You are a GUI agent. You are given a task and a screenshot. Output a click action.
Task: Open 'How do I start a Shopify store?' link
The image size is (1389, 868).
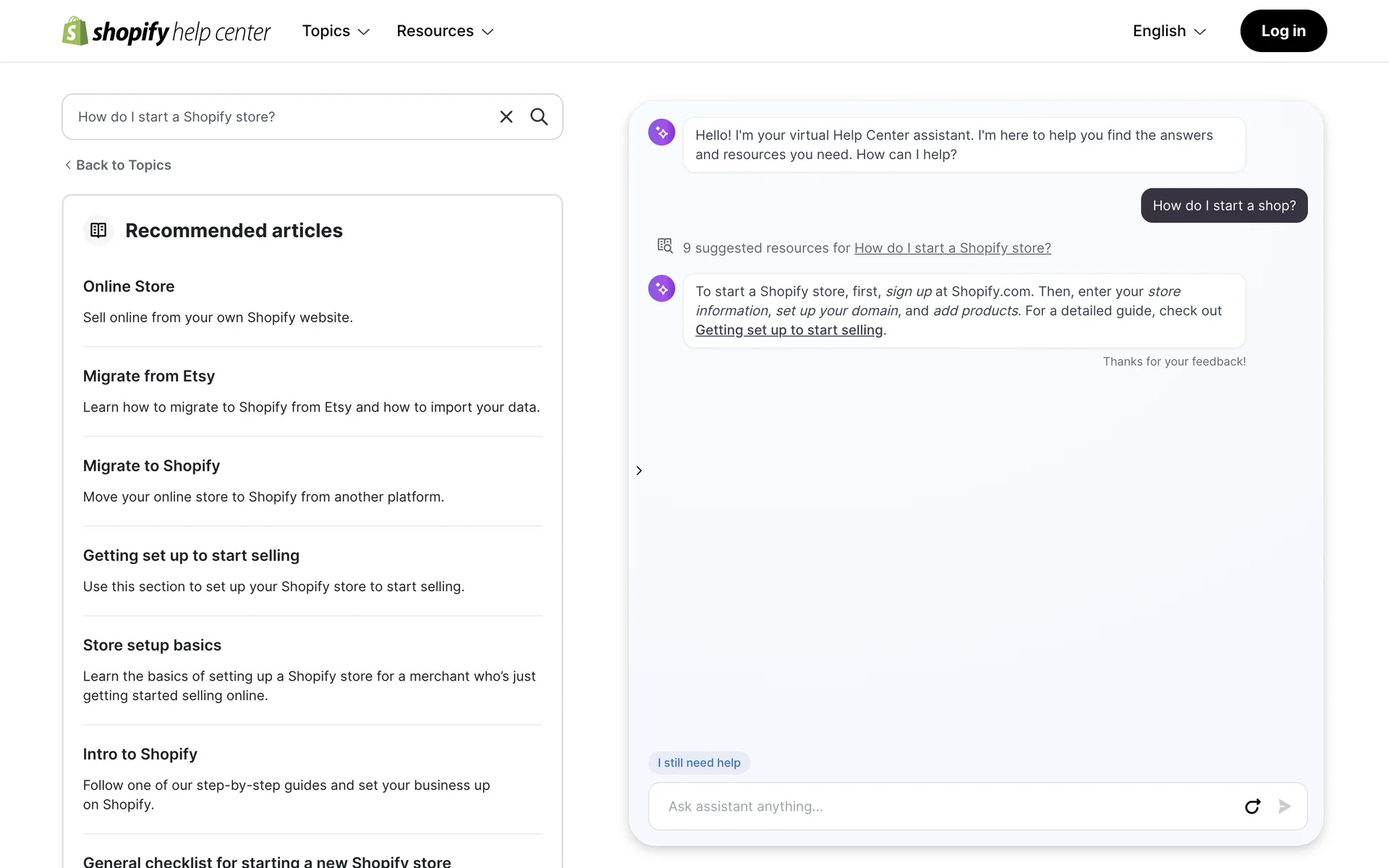click(952, 248)
